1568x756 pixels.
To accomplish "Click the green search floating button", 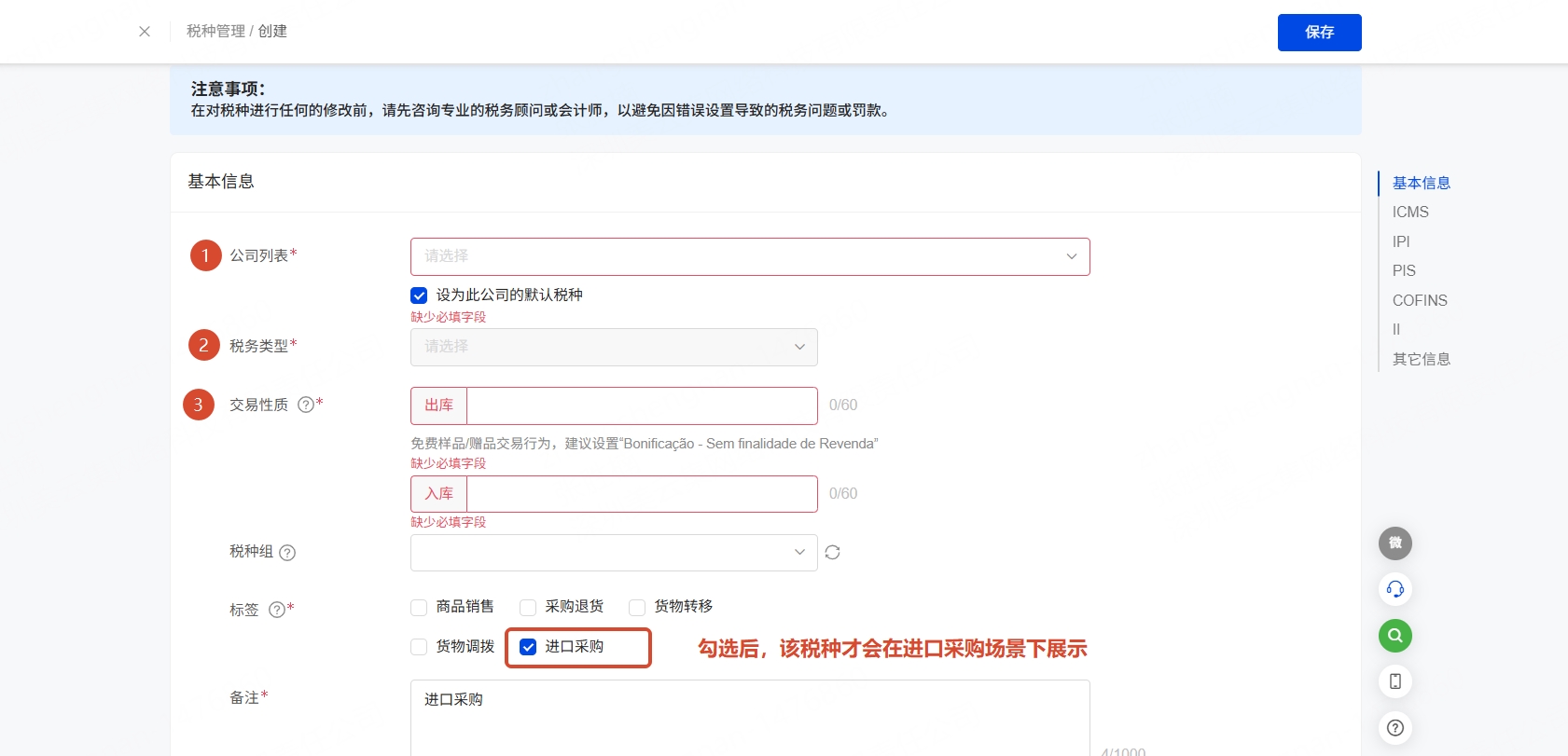I will tap(1395, 636).
